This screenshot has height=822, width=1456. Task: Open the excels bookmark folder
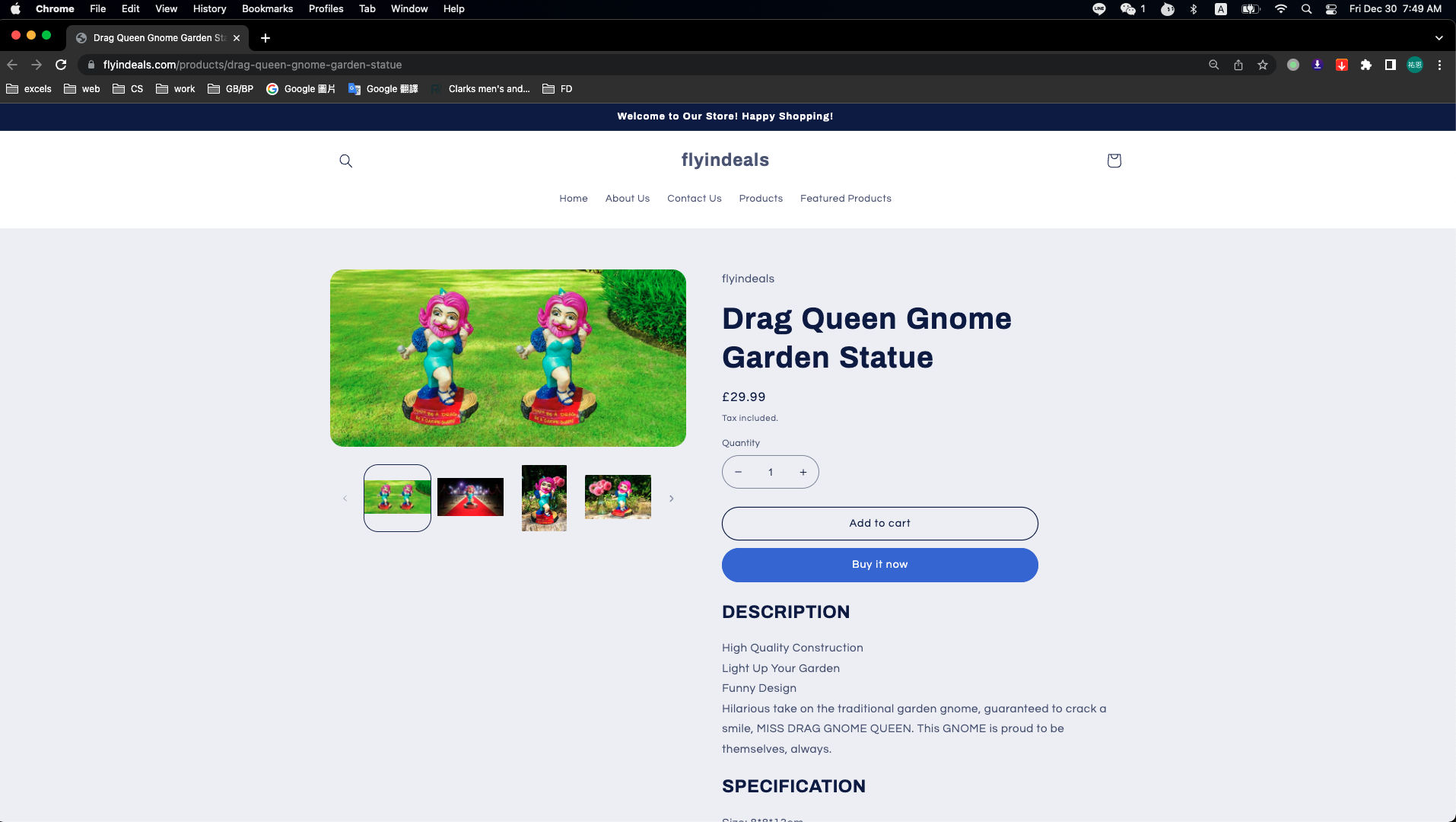click(x=29, y=89)
